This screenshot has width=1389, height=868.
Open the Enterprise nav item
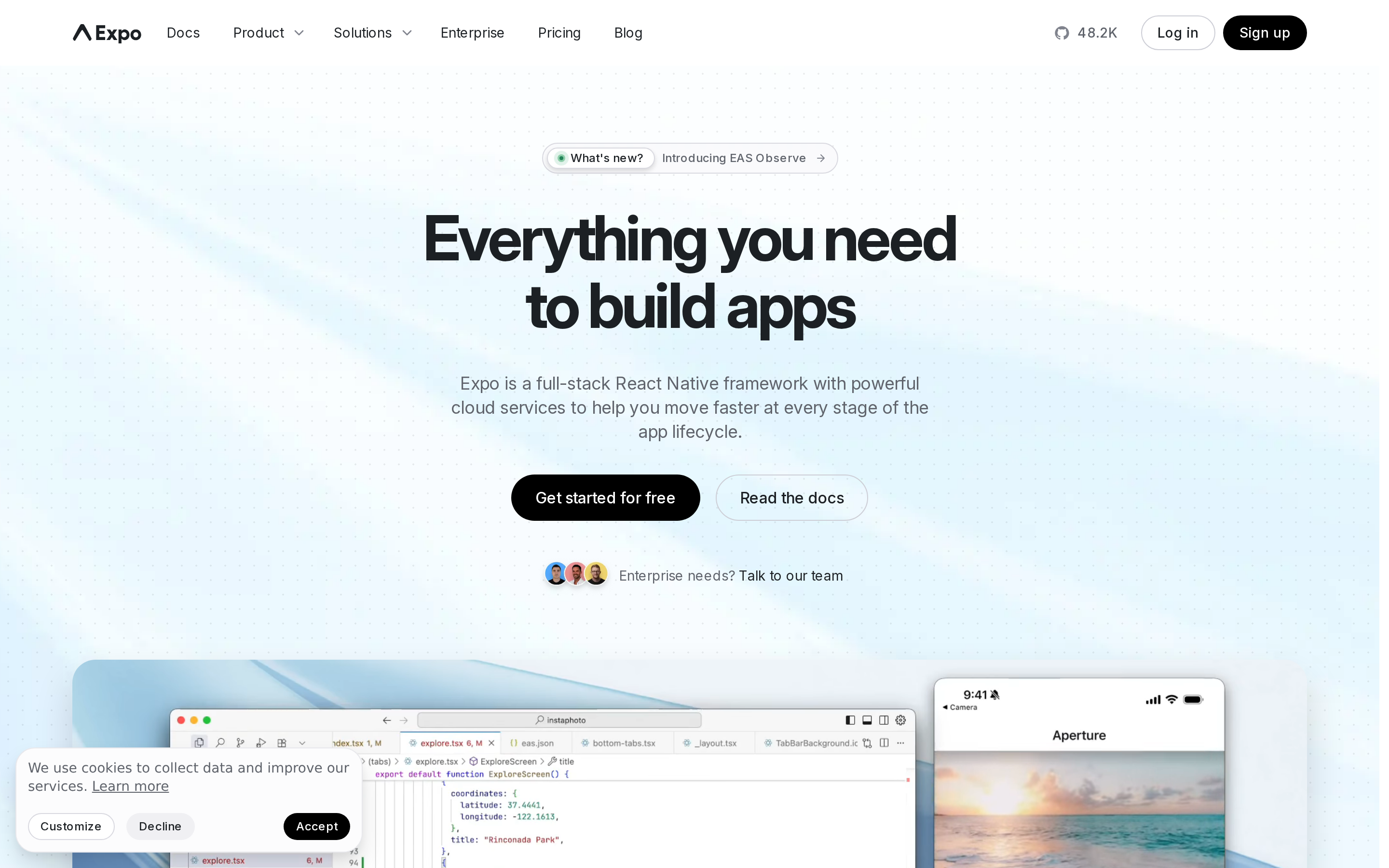click(472, 33)
